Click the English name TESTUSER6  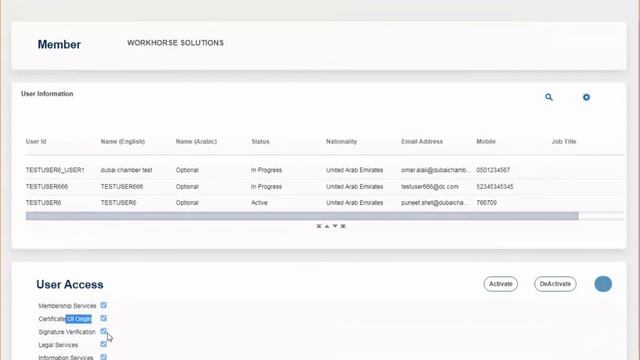[118, 203]
